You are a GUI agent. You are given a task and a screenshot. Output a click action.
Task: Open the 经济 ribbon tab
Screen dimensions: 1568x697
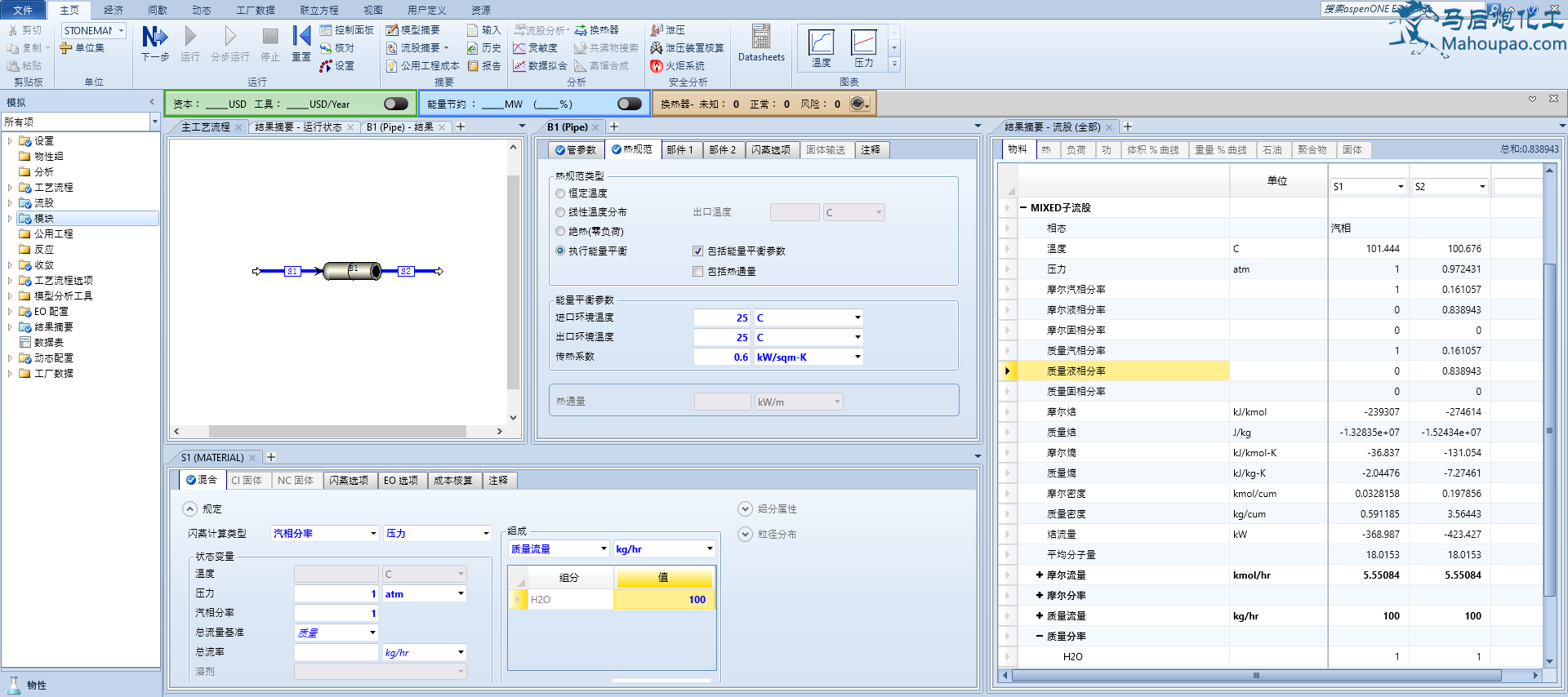[x=114, y=10]
